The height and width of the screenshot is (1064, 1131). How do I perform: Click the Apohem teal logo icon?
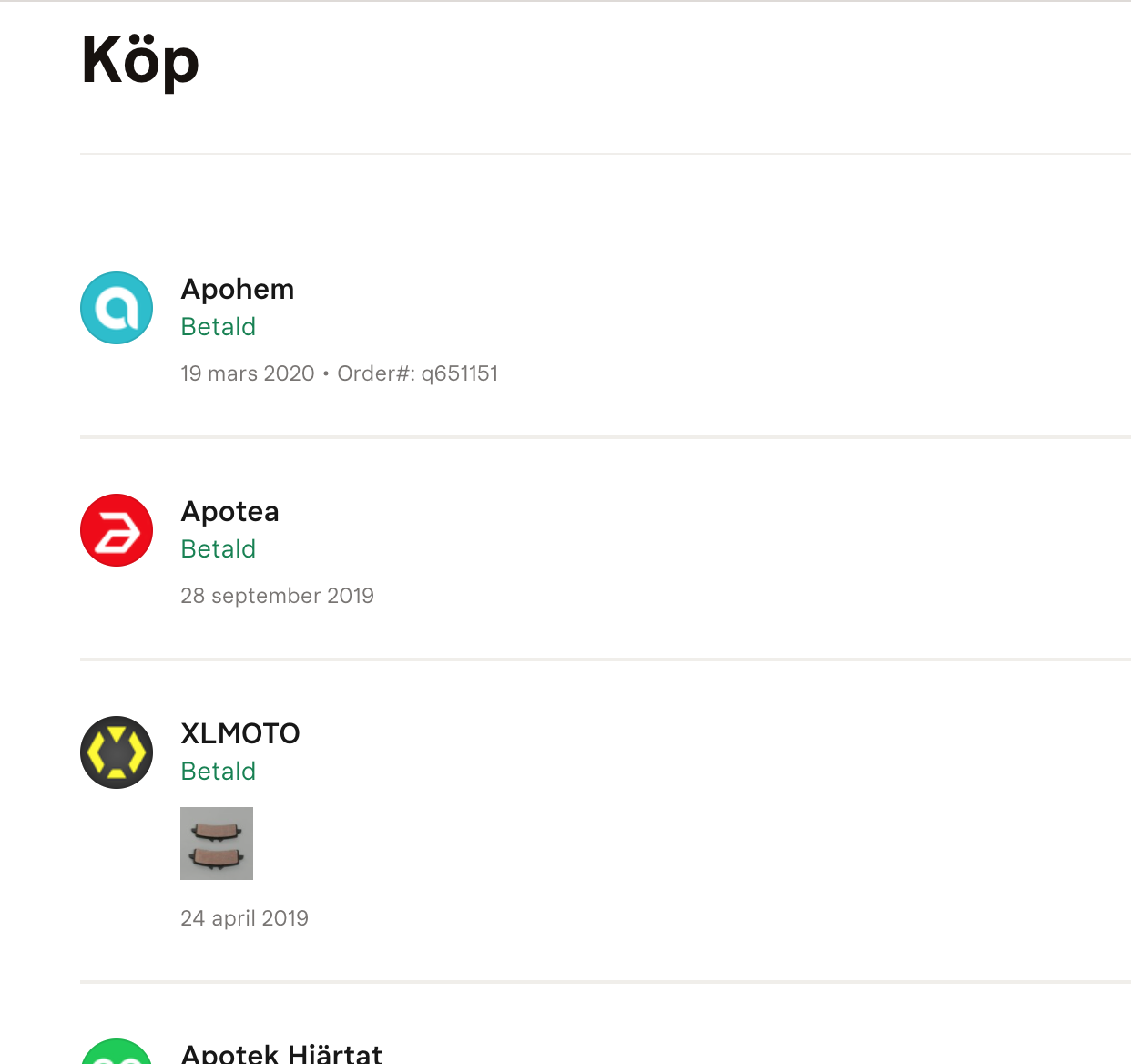[117, 308]
